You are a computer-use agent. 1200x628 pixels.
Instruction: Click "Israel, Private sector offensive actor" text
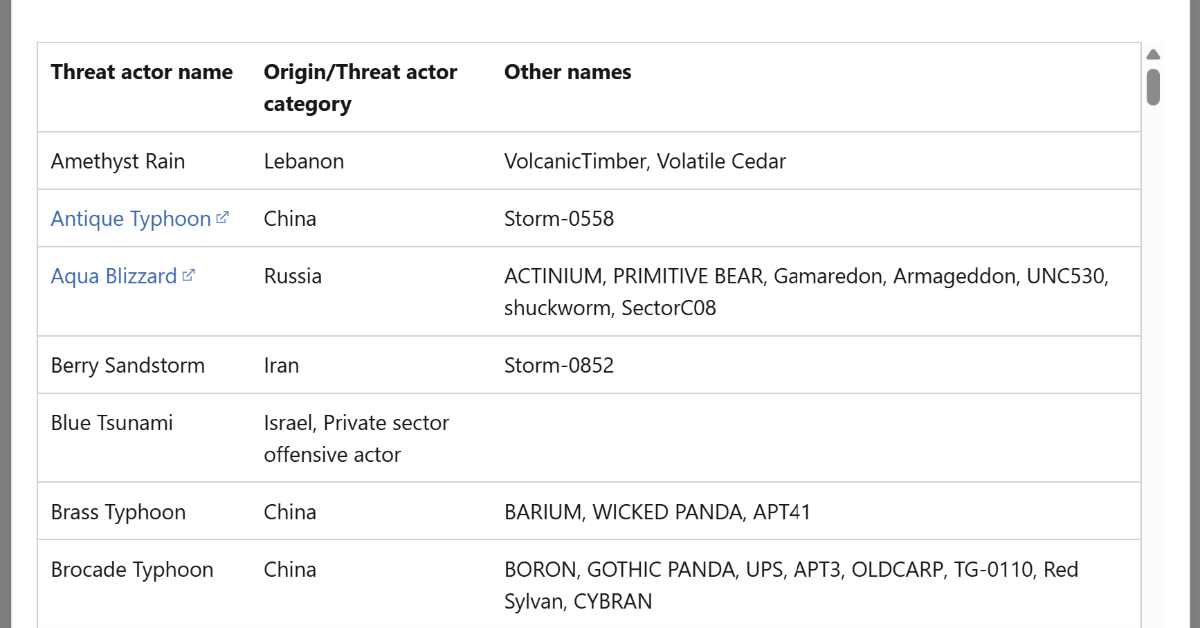(x=356, y=438)
